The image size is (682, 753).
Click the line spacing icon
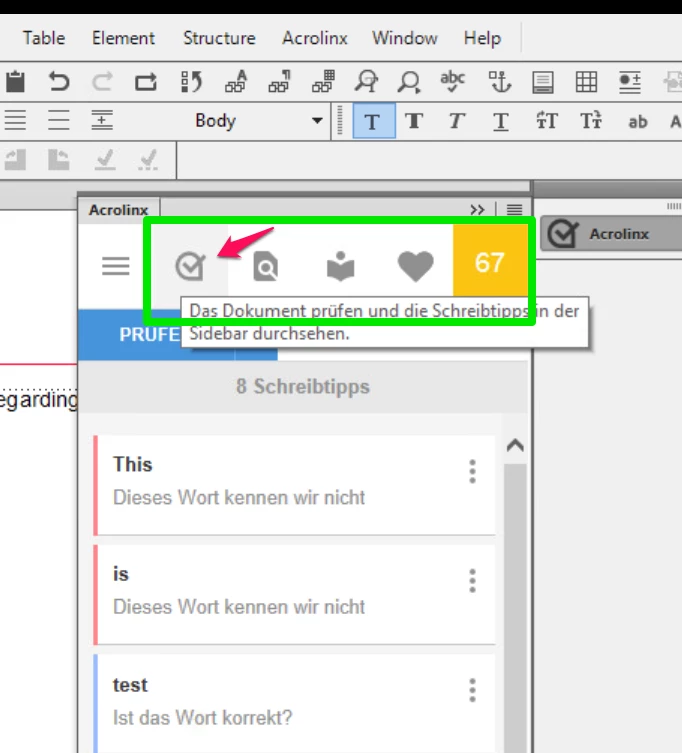[59, 120]
